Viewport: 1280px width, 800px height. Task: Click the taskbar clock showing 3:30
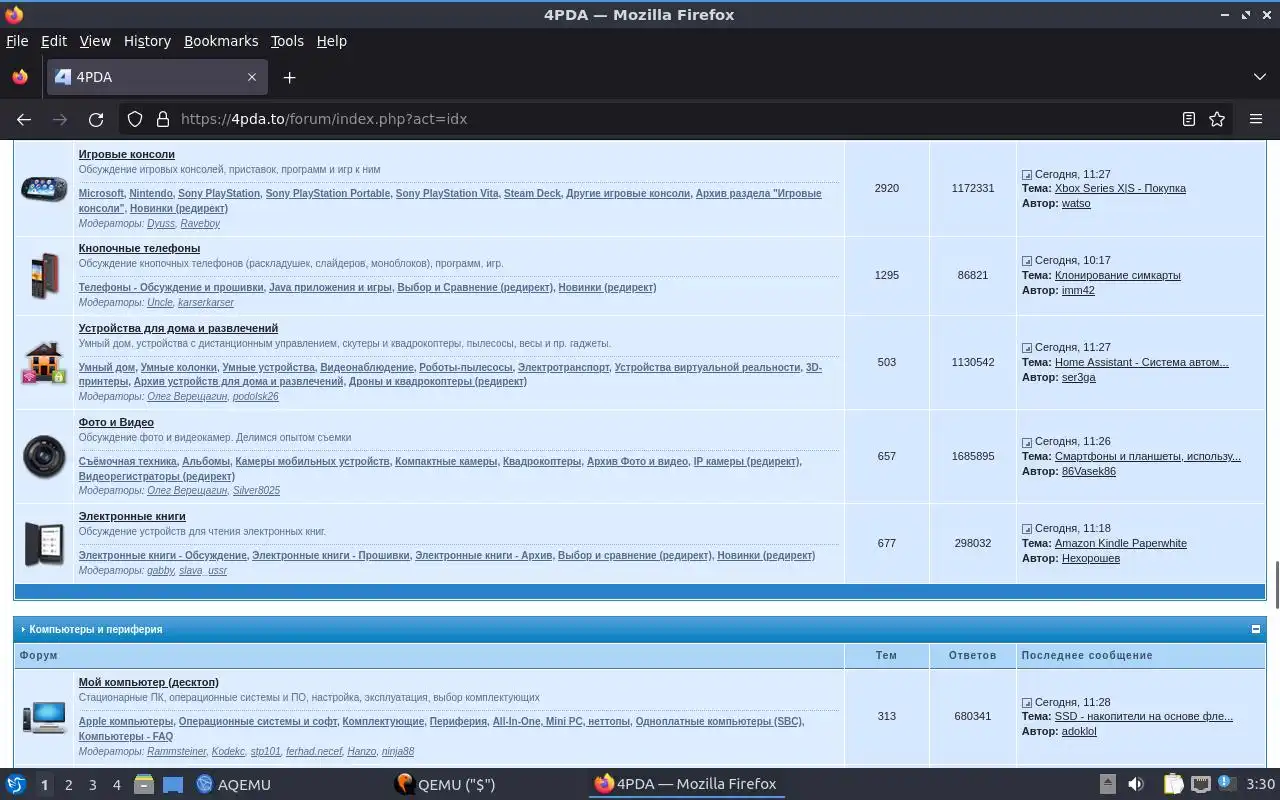1260,784
